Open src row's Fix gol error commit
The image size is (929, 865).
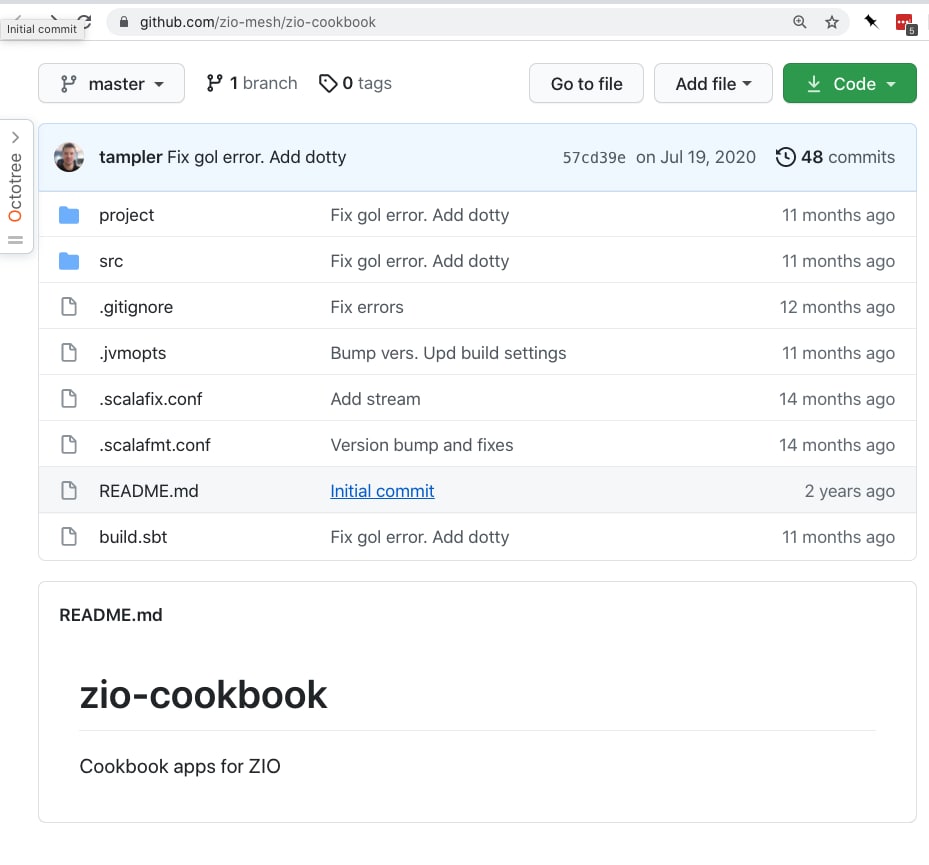(x=419, y=261)
